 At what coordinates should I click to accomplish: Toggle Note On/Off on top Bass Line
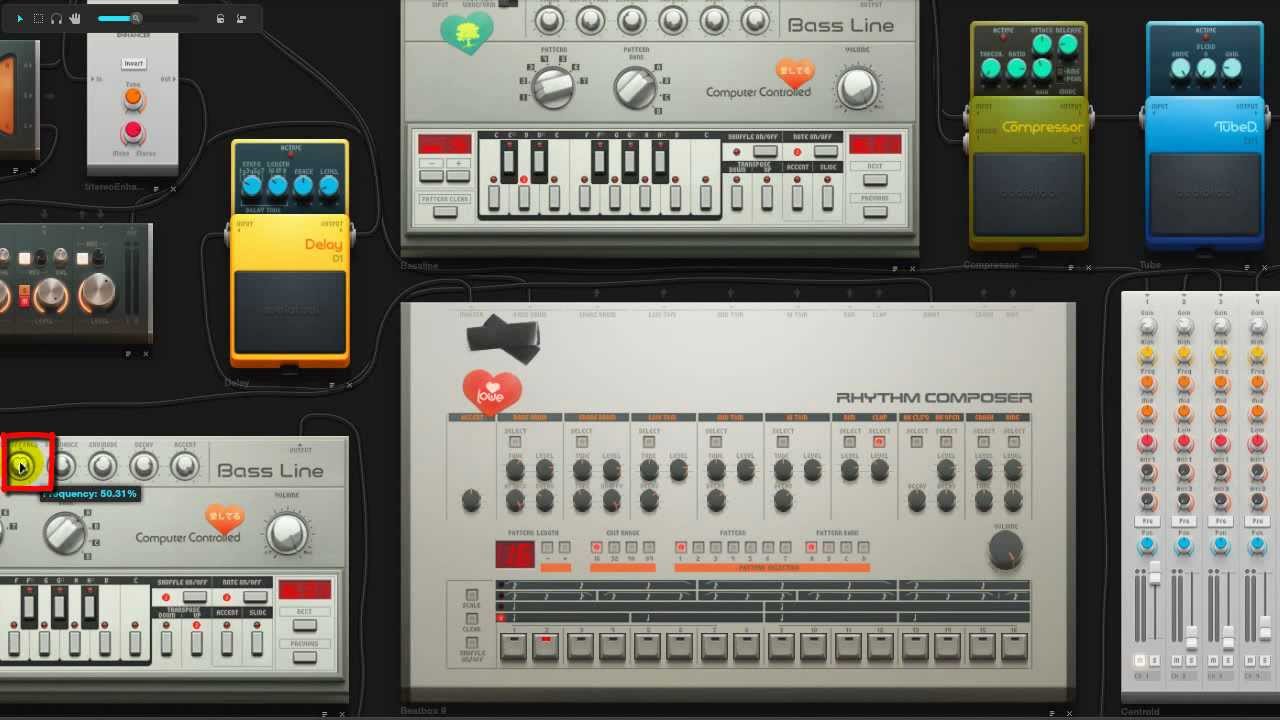[x=825, y=151]
